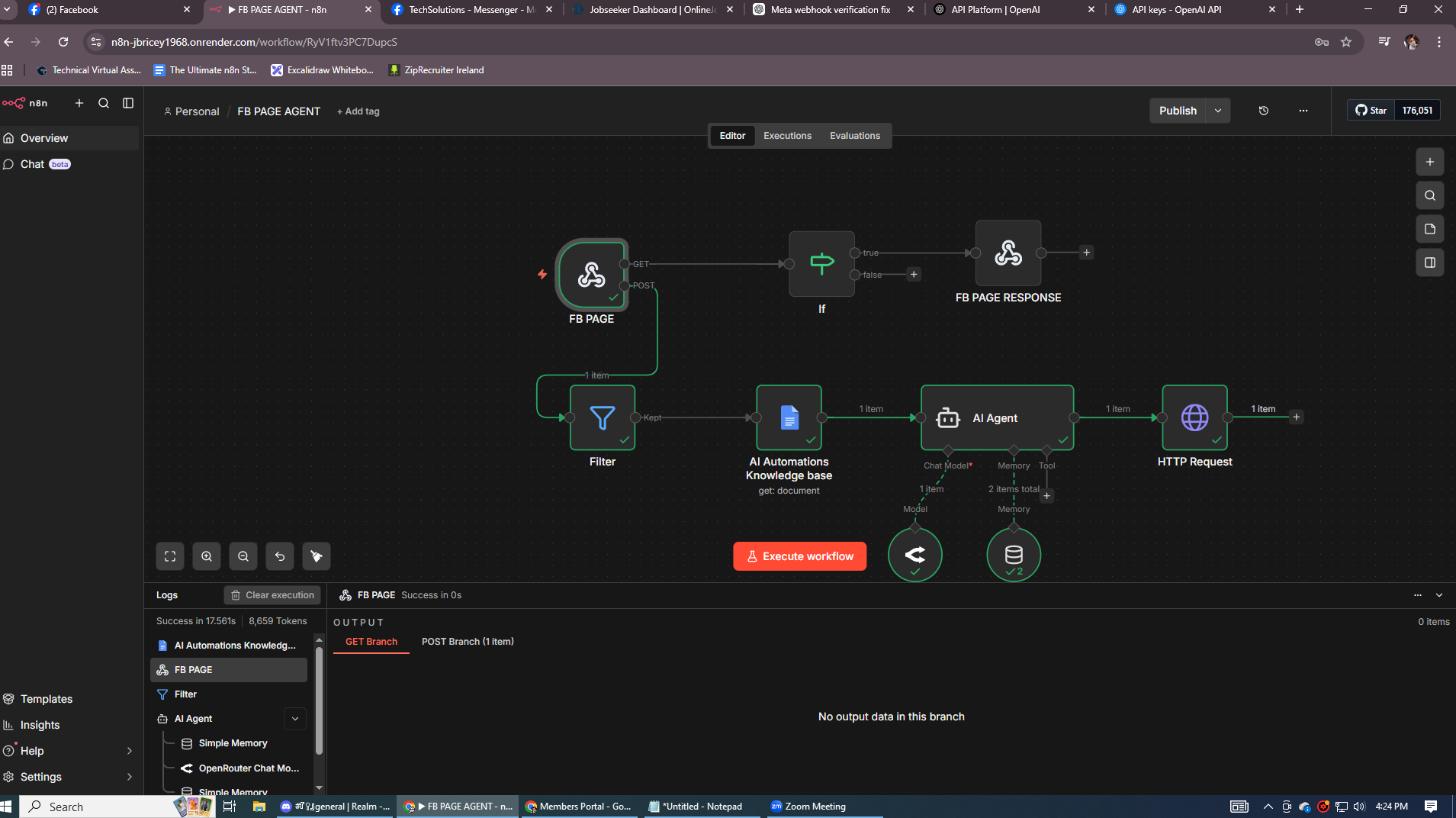Toggle the n8n sidebar collapse icon

coord(128,103)
